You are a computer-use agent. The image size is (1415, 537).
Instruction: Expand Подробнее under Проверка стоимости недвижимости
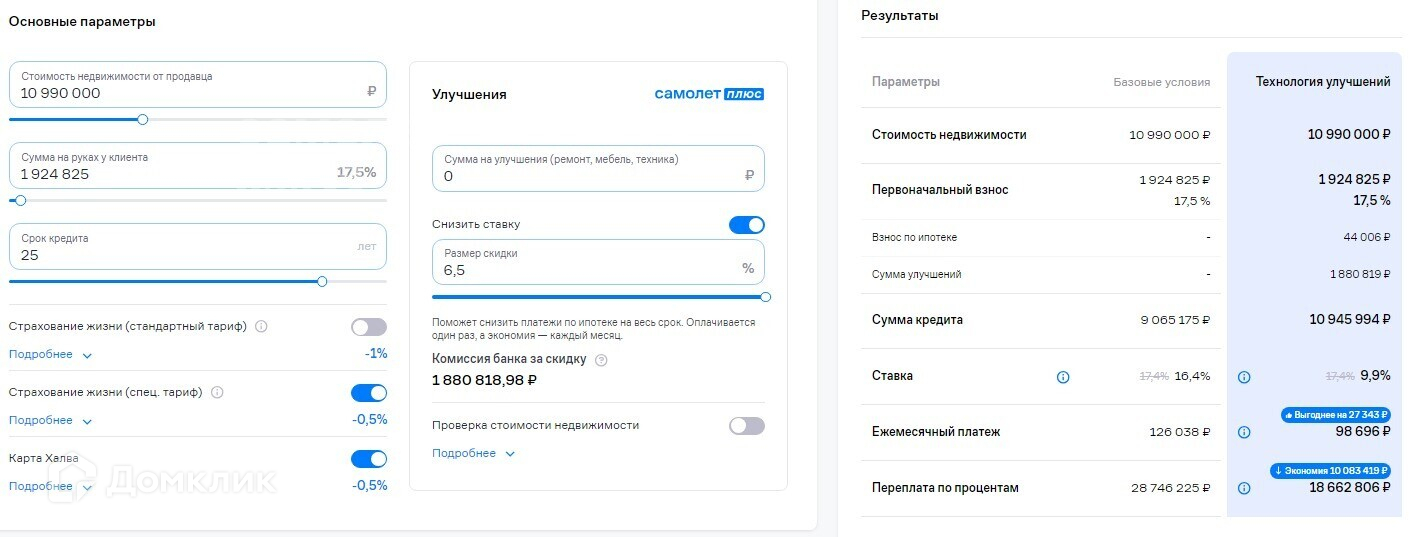(x=473, y=454)
